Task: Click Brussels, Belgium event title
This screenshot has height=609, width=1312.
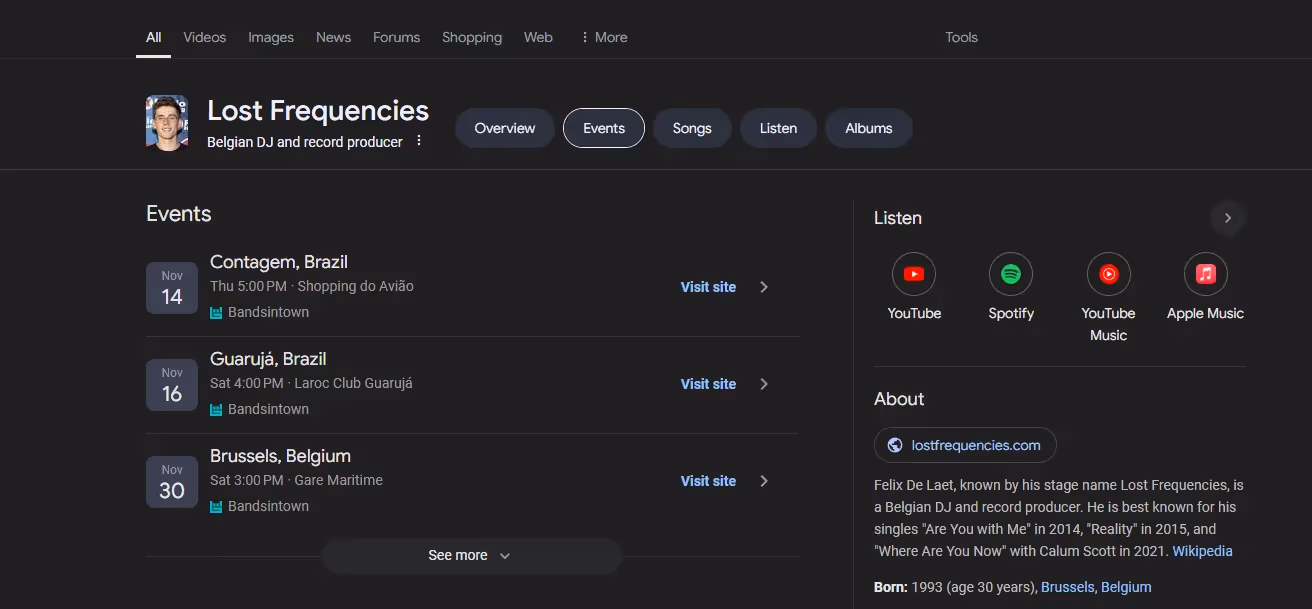Action: pyautogui.click(x=280, y=456)
